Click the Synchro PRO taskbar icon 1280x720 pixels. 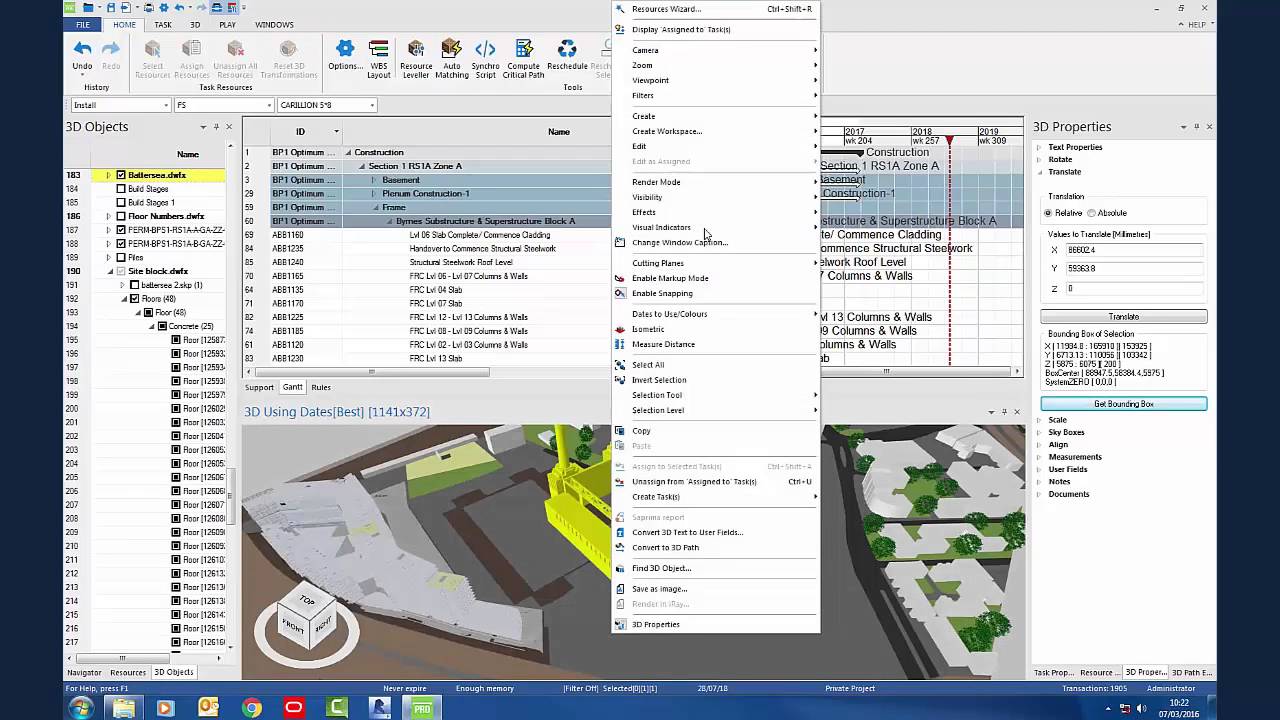tap(421, 708)
